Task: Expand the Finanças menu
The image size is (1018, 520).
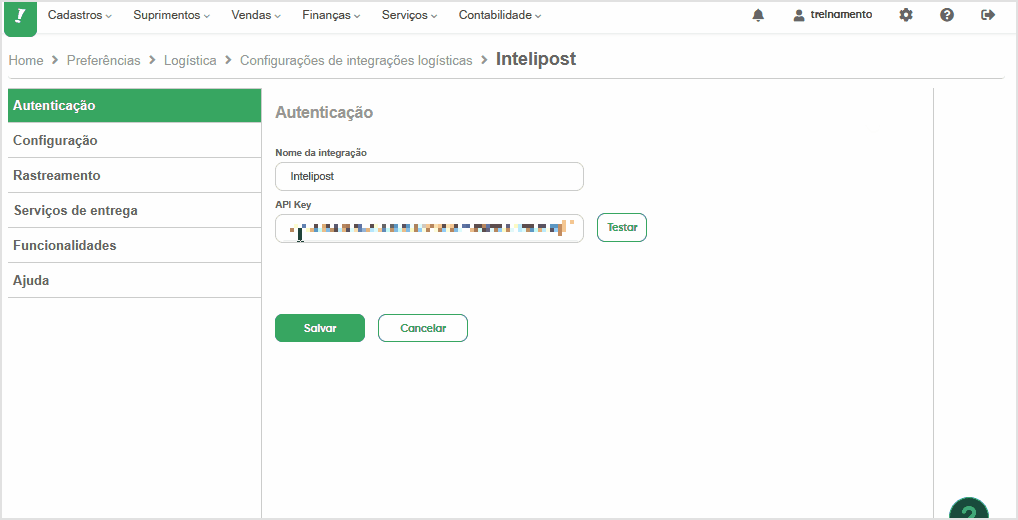Action: [331, 15]
